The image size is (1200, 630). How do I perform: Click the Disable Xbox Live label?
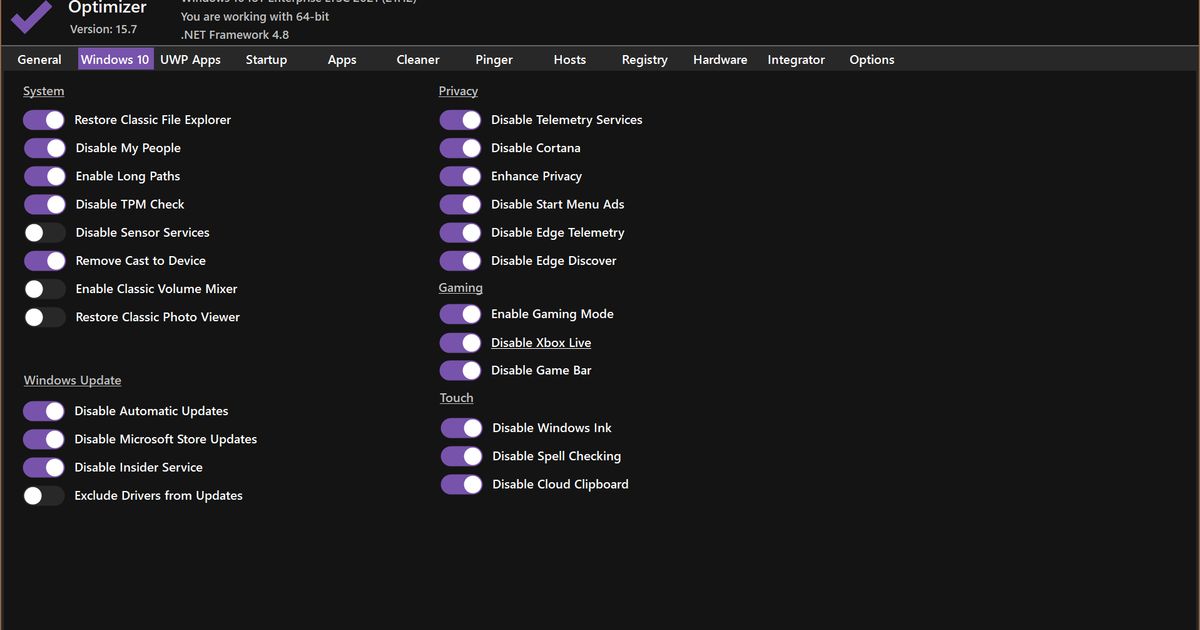[540, 343]
